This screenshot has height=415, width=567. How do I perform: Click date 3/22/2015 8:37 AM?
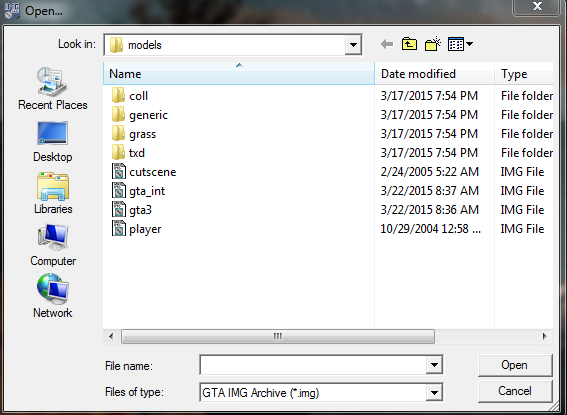click(430, 191)
